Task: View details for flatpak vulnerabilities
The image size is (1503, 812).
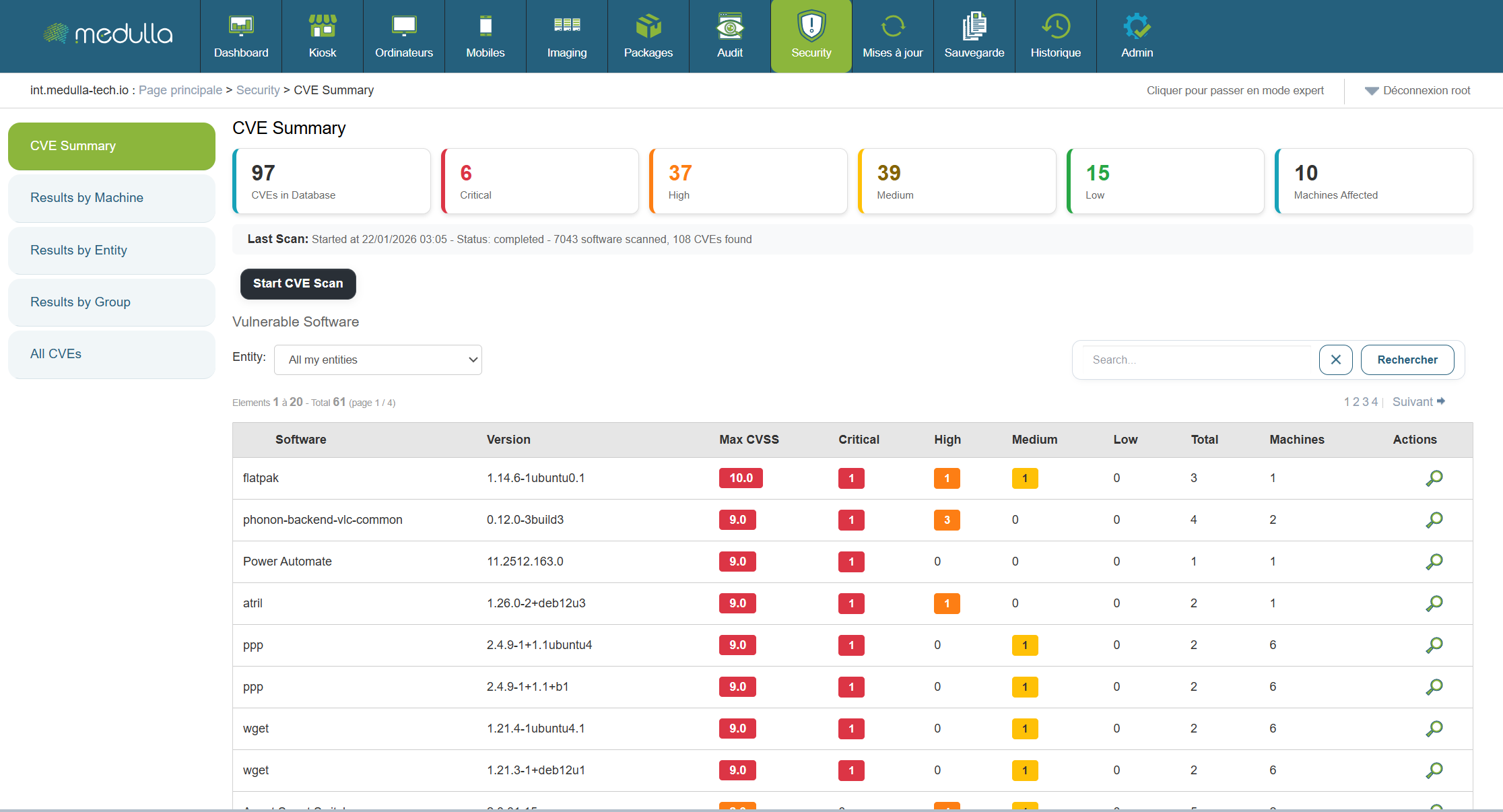Action: 1434,478
